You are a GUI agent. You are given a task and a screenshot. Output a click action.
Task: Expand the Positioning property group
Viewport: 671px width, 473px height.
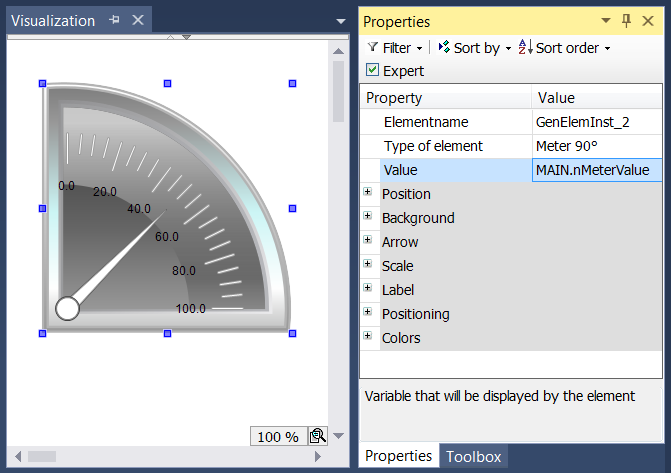tap(368, 311)
